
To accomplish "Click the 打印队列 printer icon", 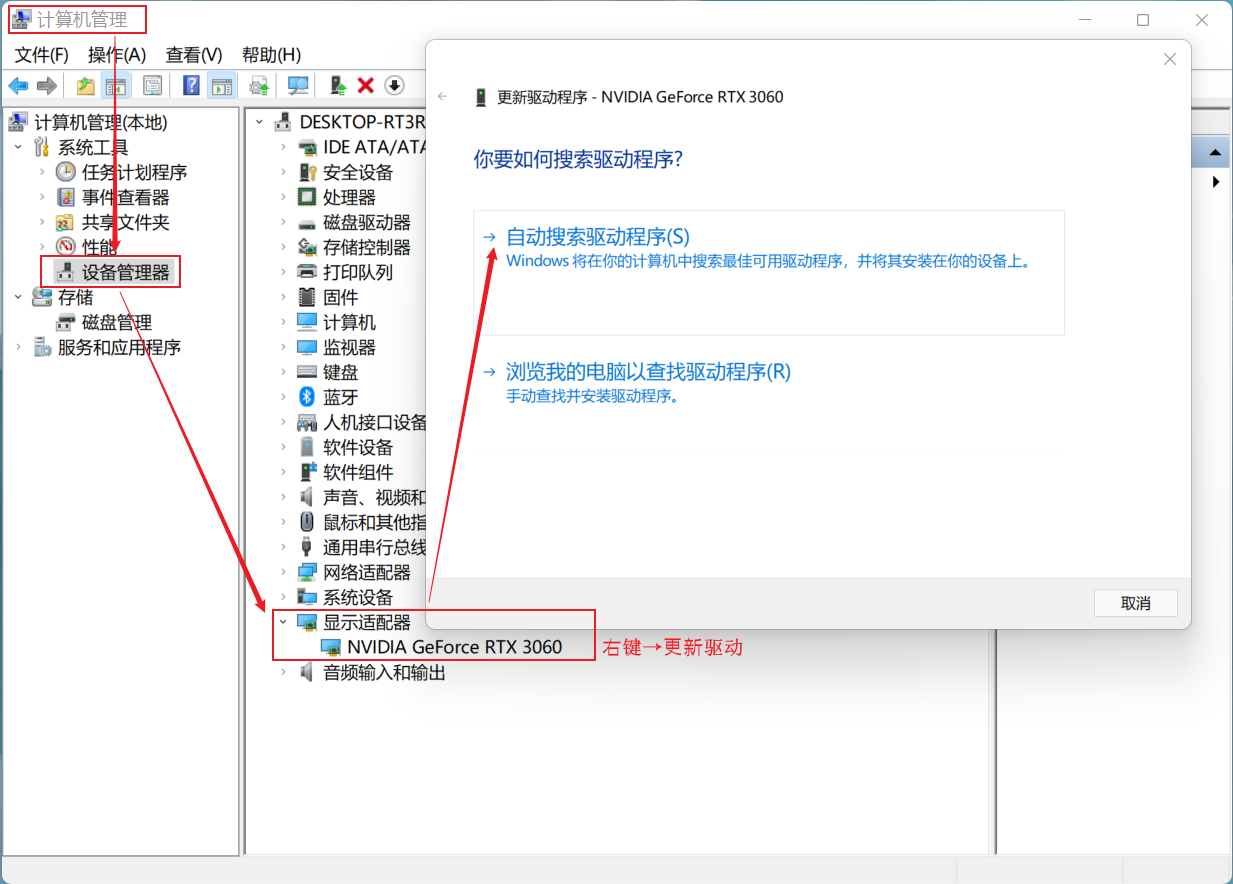I will tap(308, 272).
